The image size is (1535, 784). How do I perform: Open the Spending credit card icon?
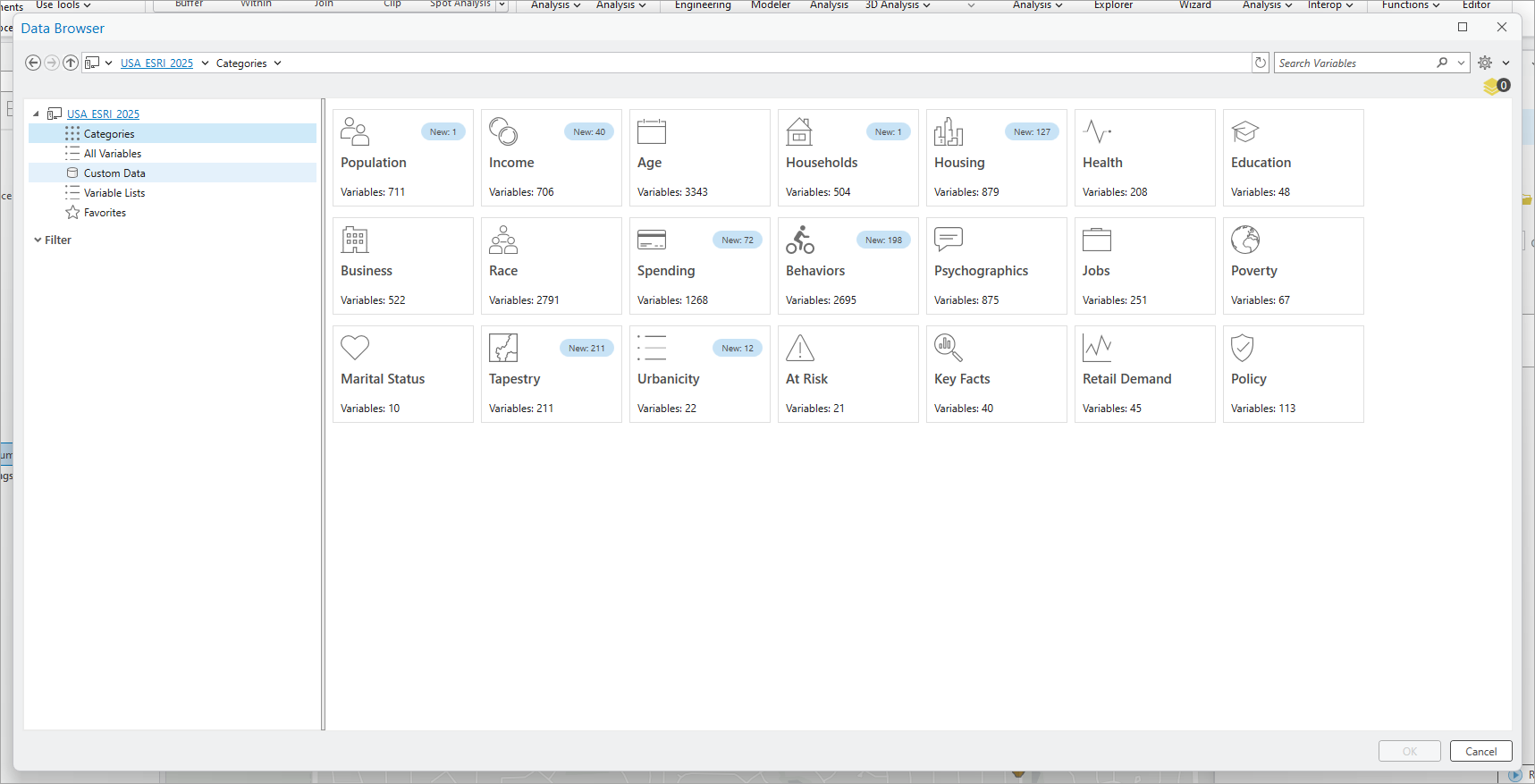pos(652,240)
